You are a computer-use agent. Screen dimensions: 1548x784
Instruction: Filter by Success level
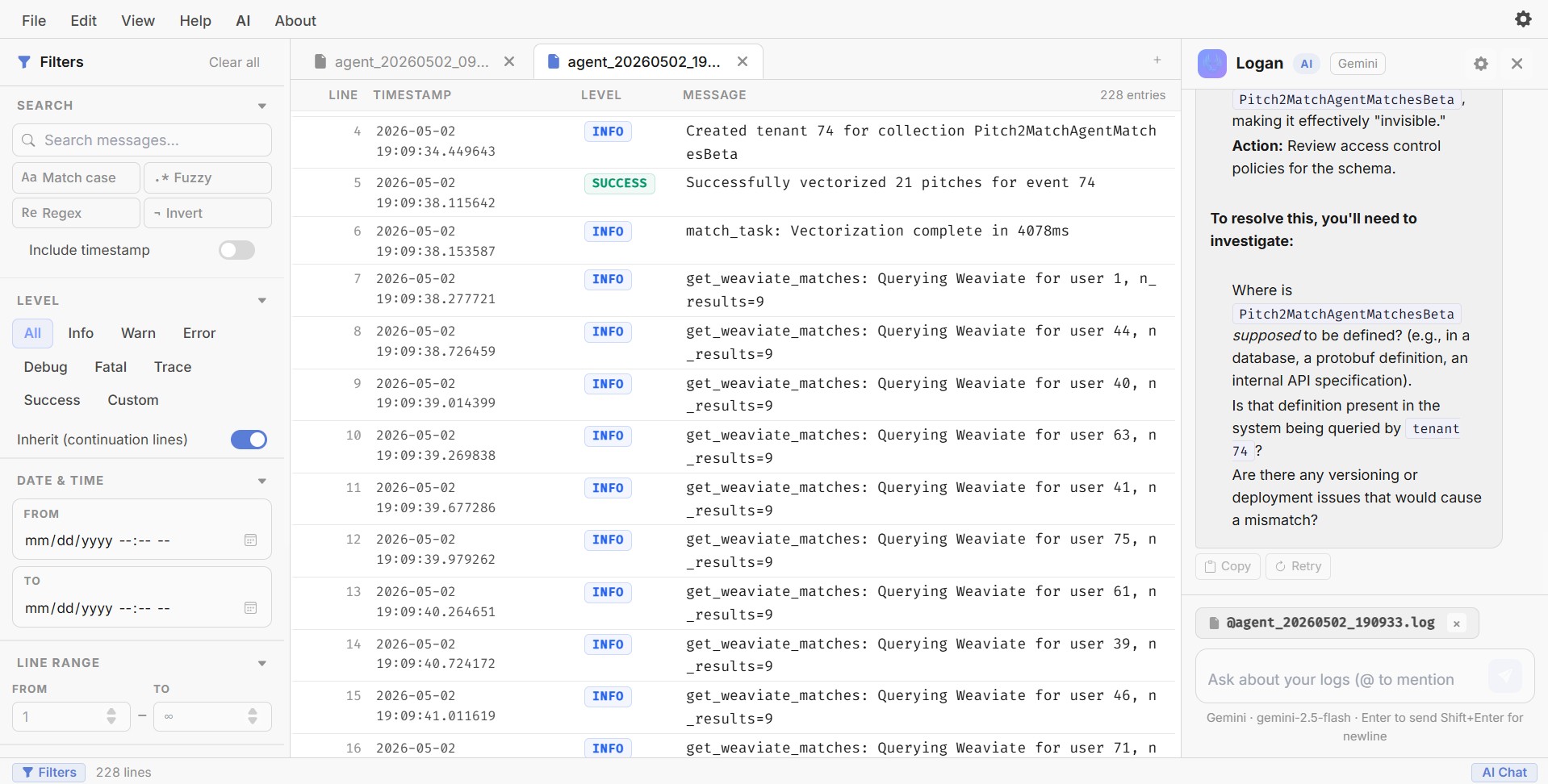click(x=52, y=400)
